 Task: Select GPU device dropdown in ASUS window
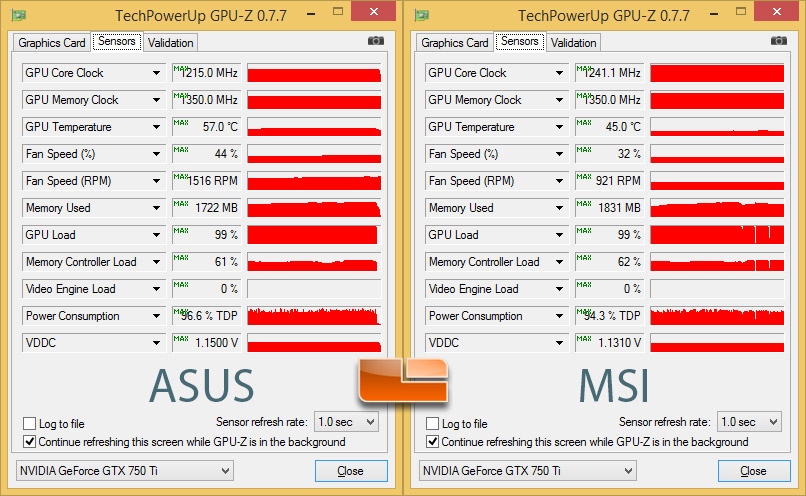point(125,470)
